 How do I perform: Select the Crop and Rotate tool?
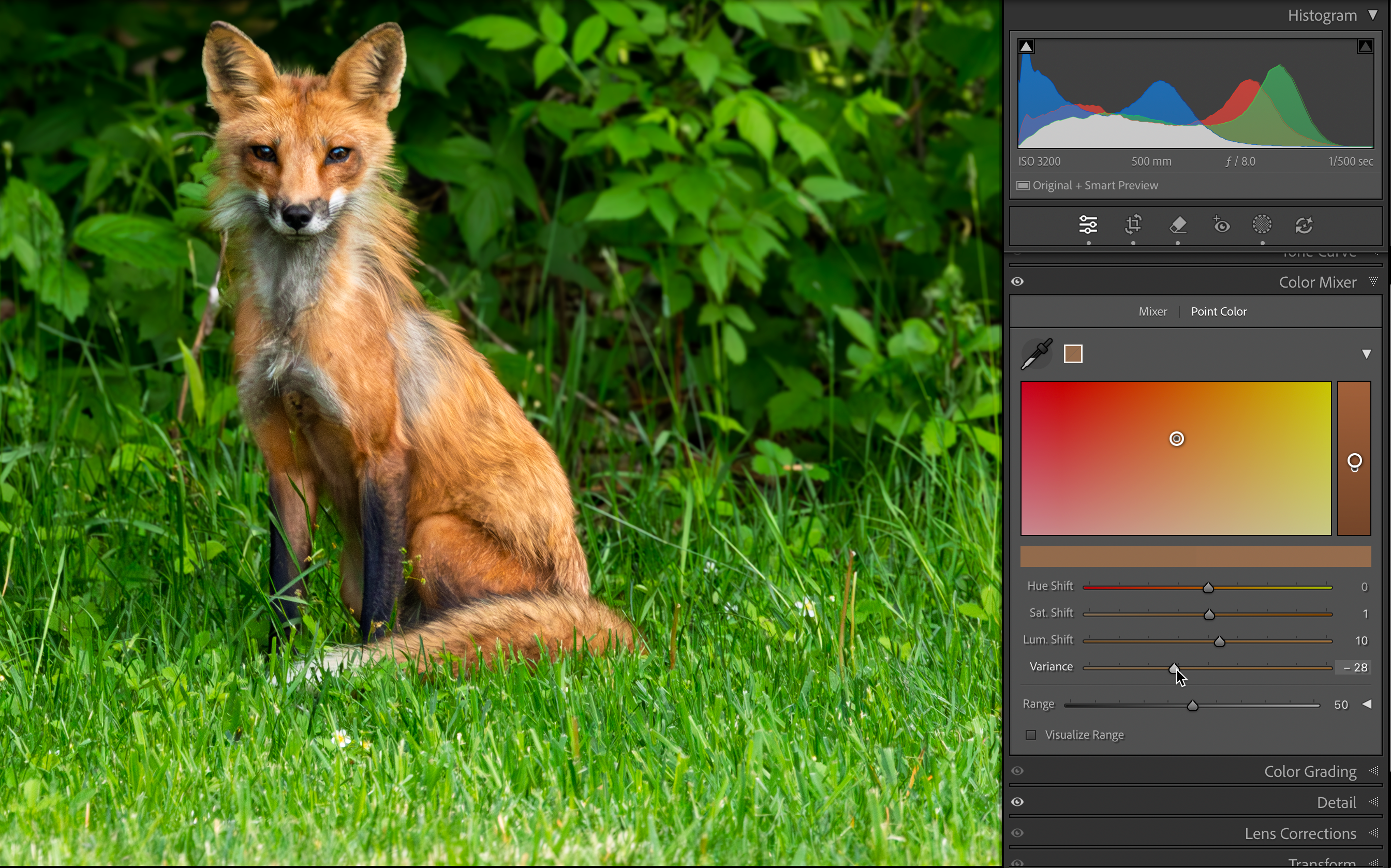[1133, 225]
